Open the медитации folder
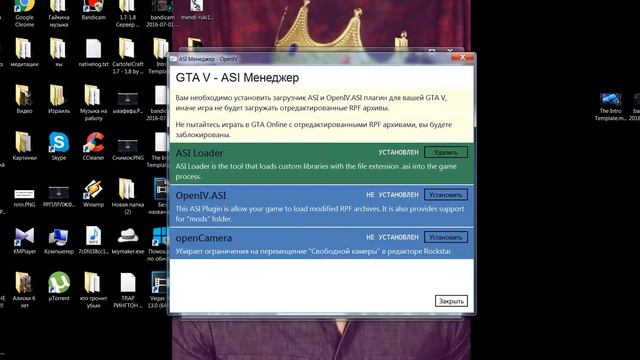 tap(24, 53)
